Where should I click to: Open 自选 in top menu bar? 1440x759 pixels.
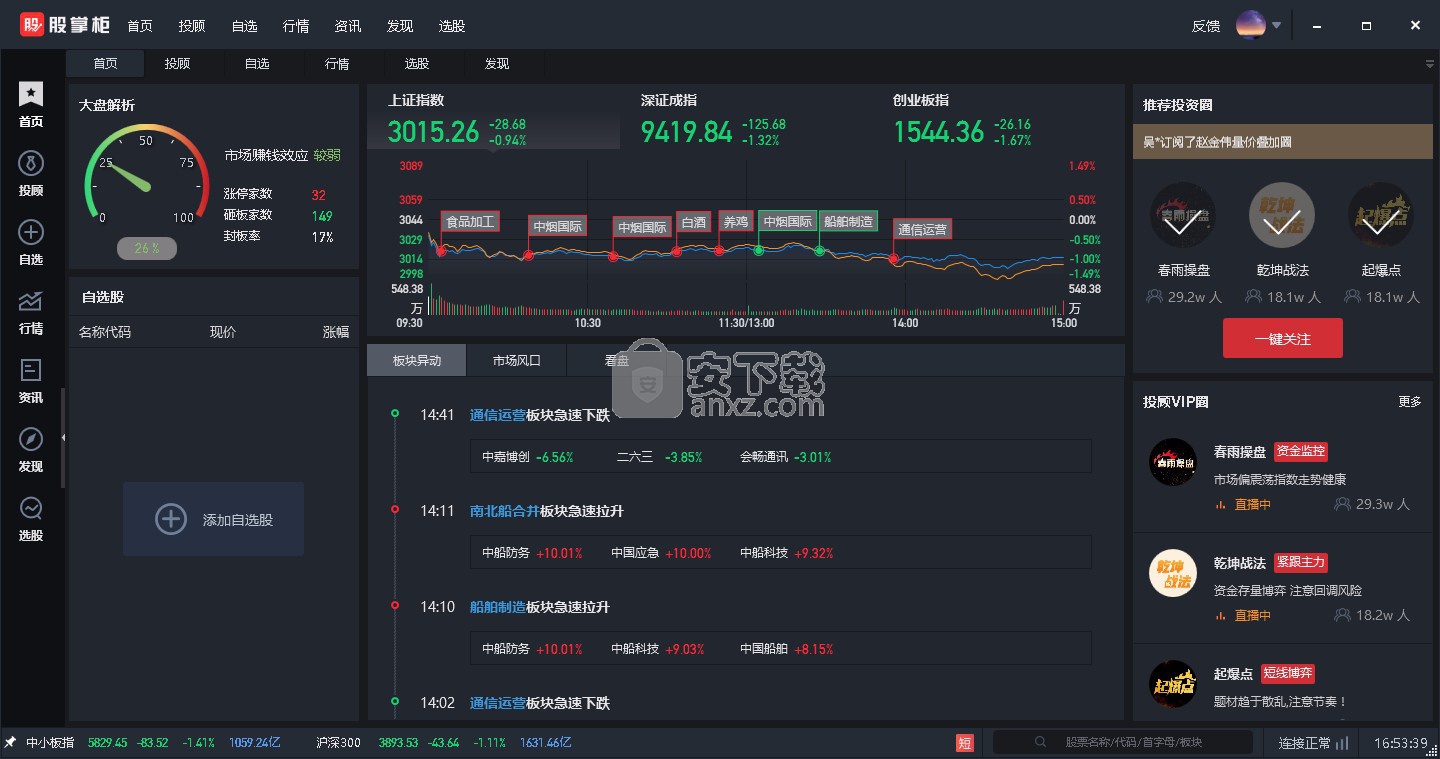pyautogui.click(x=244, y=26)
